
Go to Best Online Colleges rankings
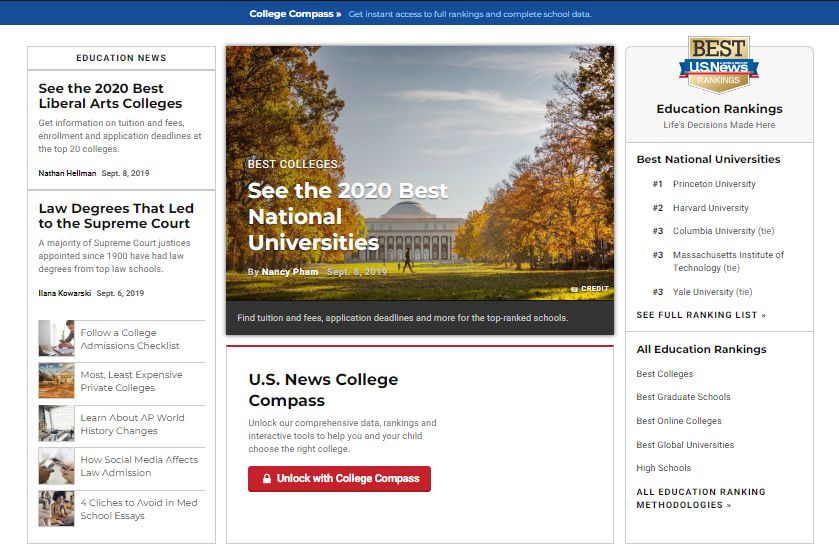click(678, 421)
